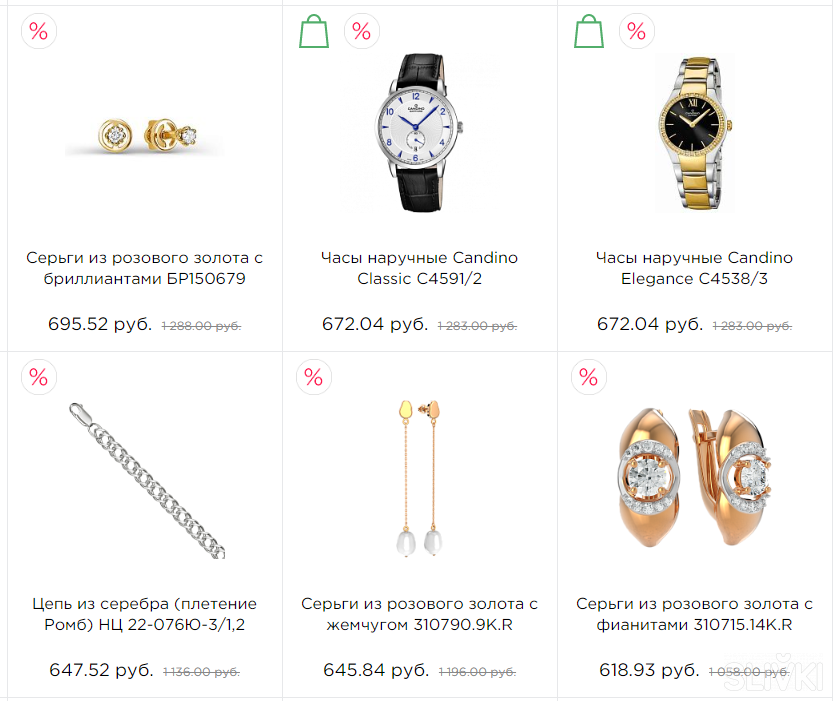Click percent badge on the silver chain card

pos(39,377)
